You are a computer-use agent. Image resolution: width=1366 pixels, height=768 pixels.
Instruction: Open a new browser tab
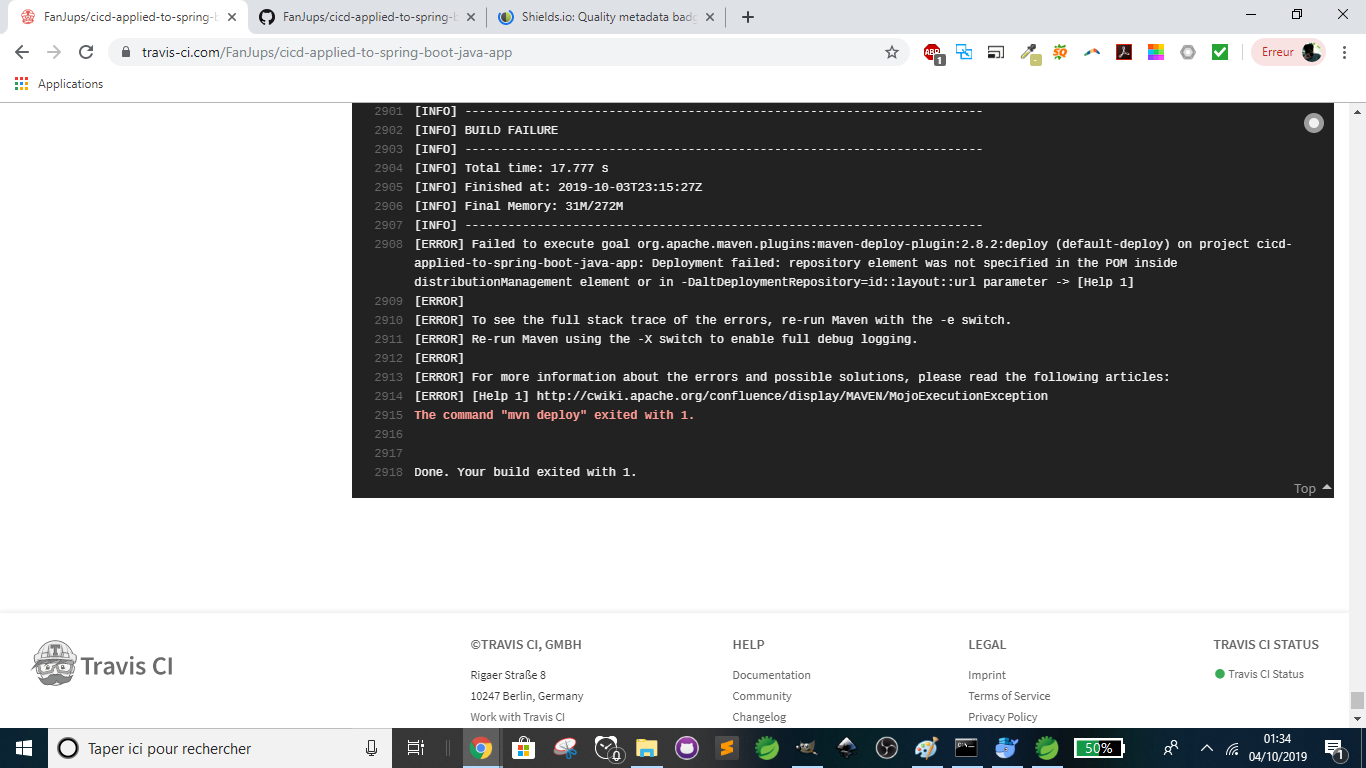[x=748, y=17]
